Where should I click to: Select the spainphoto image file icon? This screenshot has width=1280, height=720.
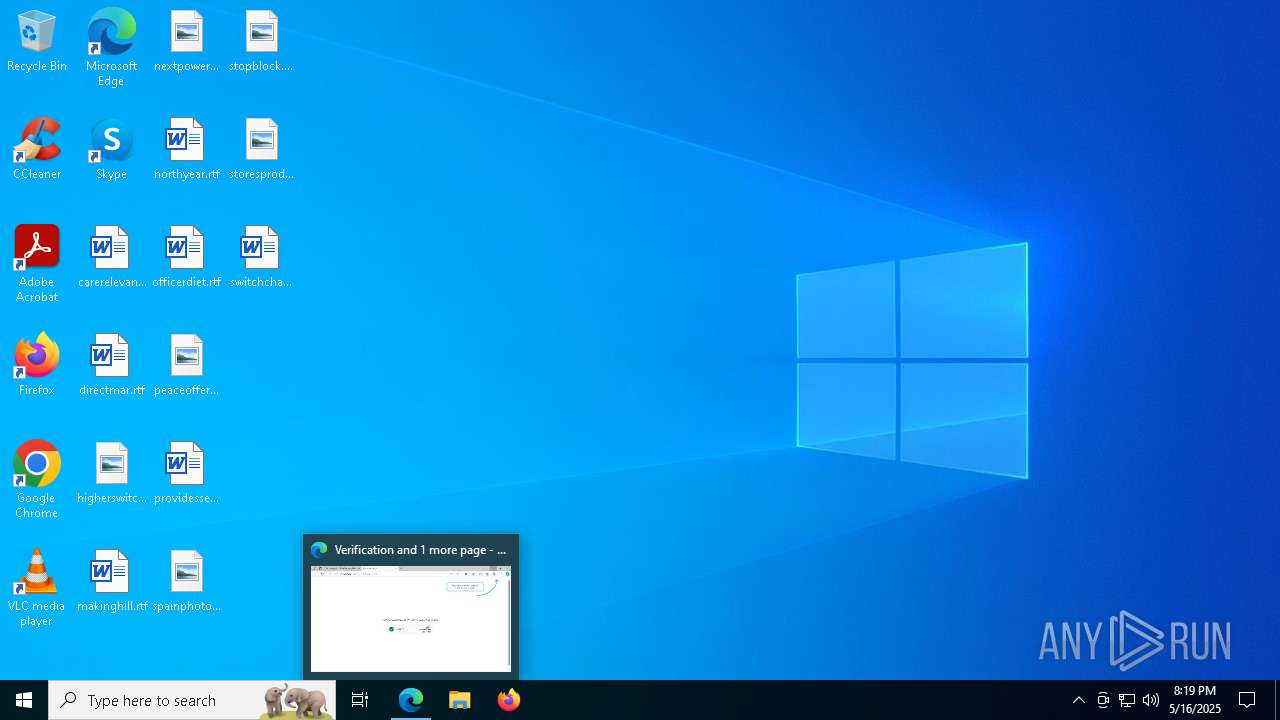click(x=186, y=582)
